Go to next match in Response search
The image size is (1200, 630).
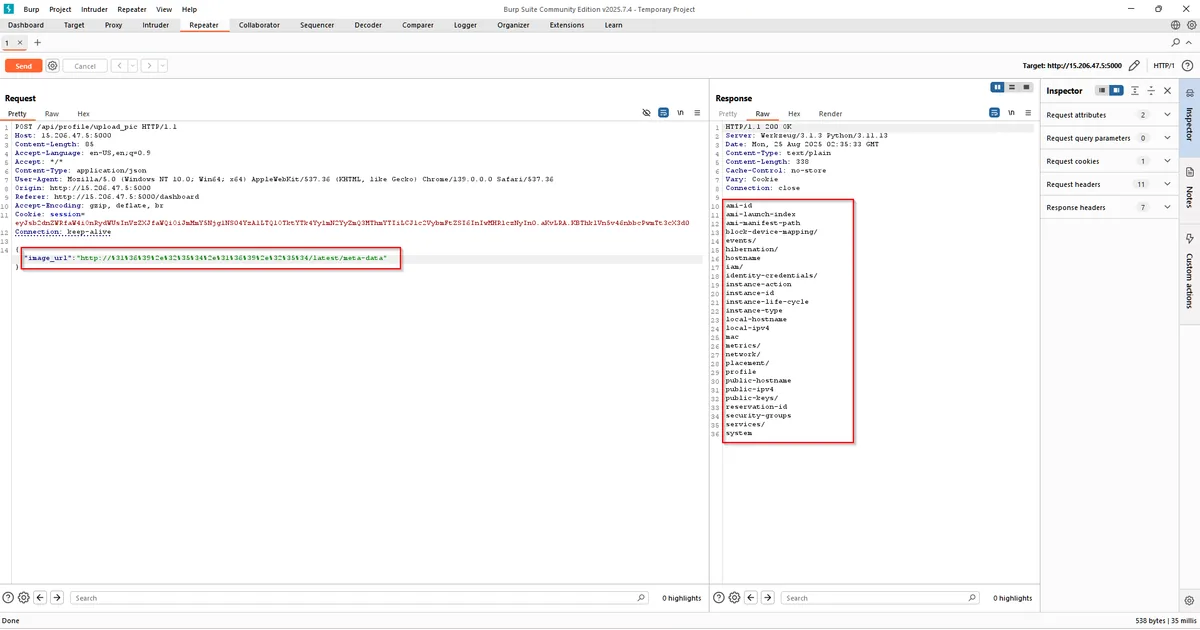(768, 597)
